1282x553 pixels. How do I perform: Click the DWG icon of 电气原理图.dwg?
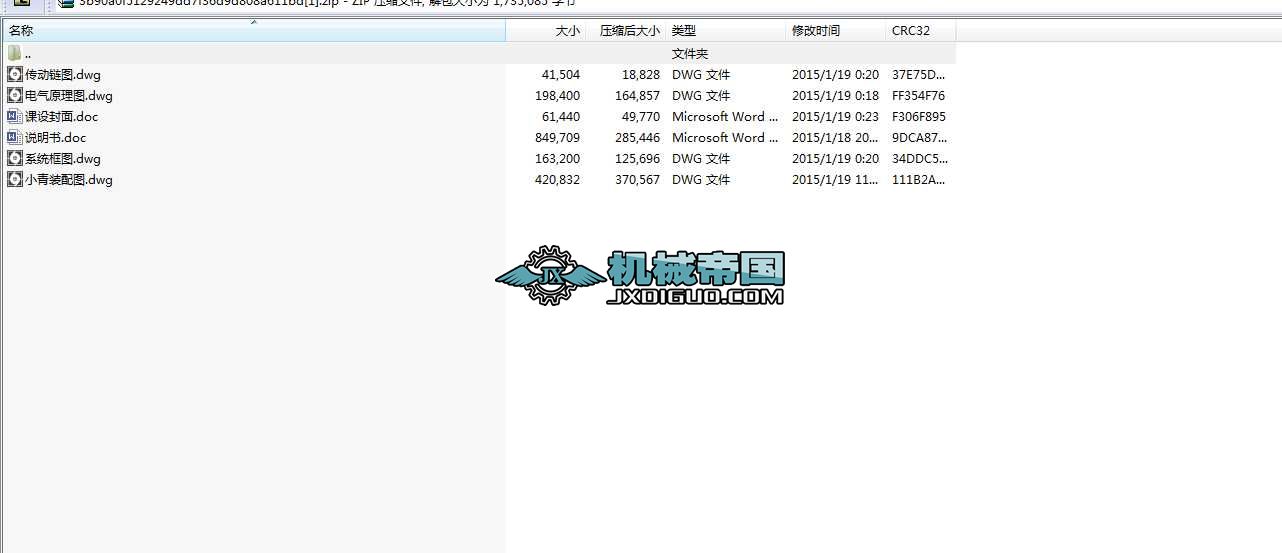(x=15, y=96)
